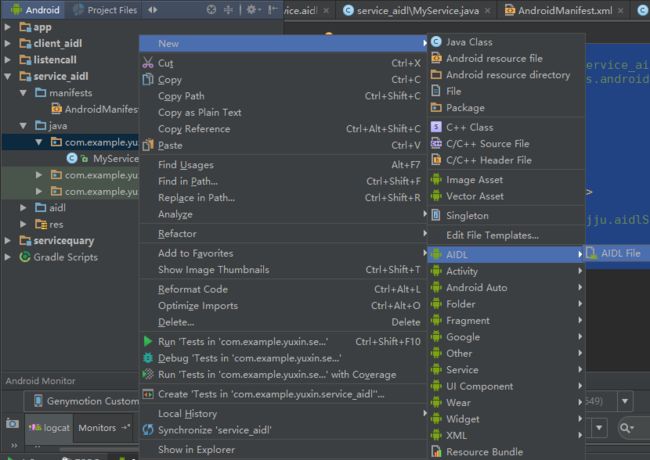The image size is (650, 460).
Task: Choose File in New submenu
Action: point(506,91)
